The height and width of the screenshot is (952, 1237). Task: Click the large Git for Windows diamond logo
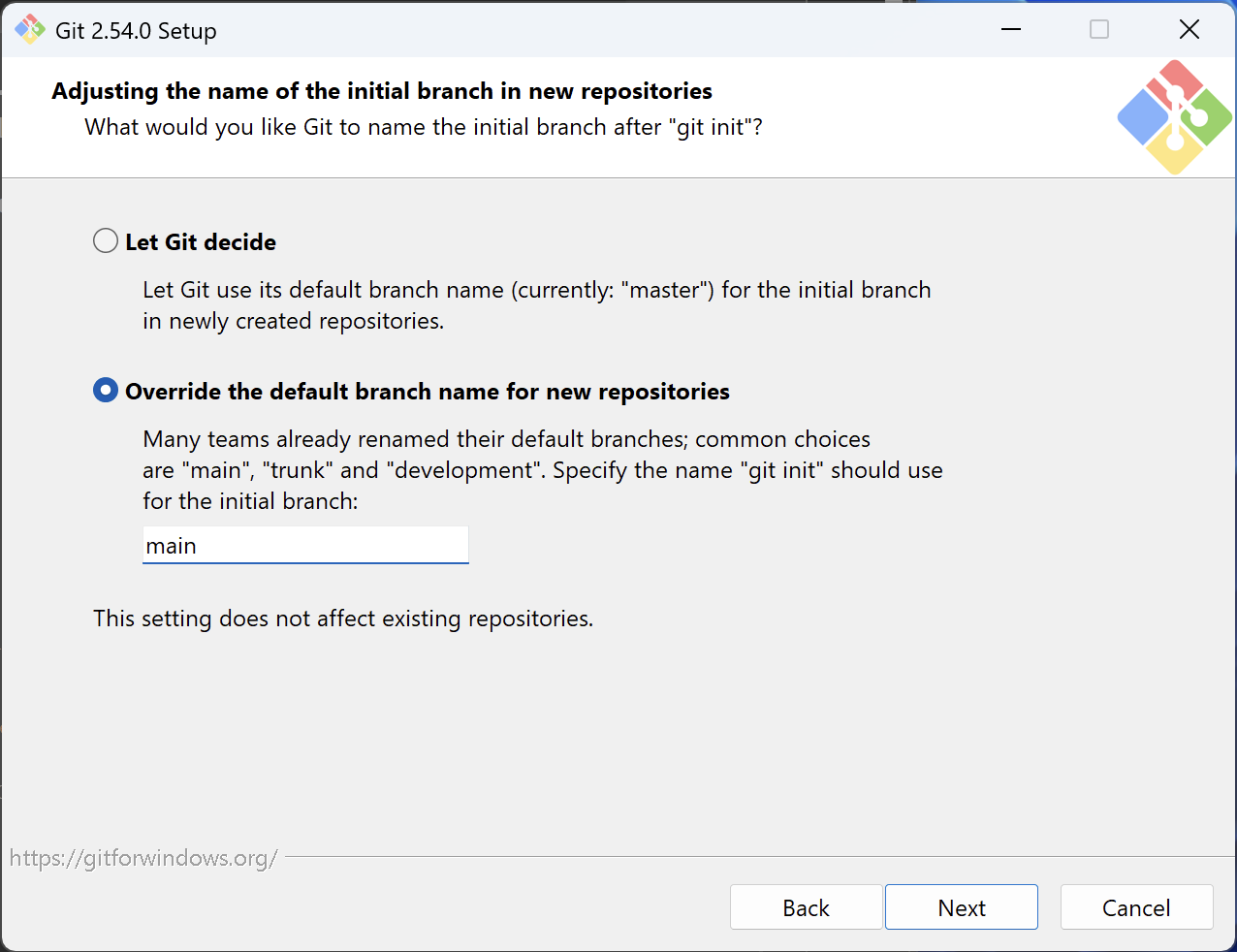pyautogui.click(x=1174, y=115)
